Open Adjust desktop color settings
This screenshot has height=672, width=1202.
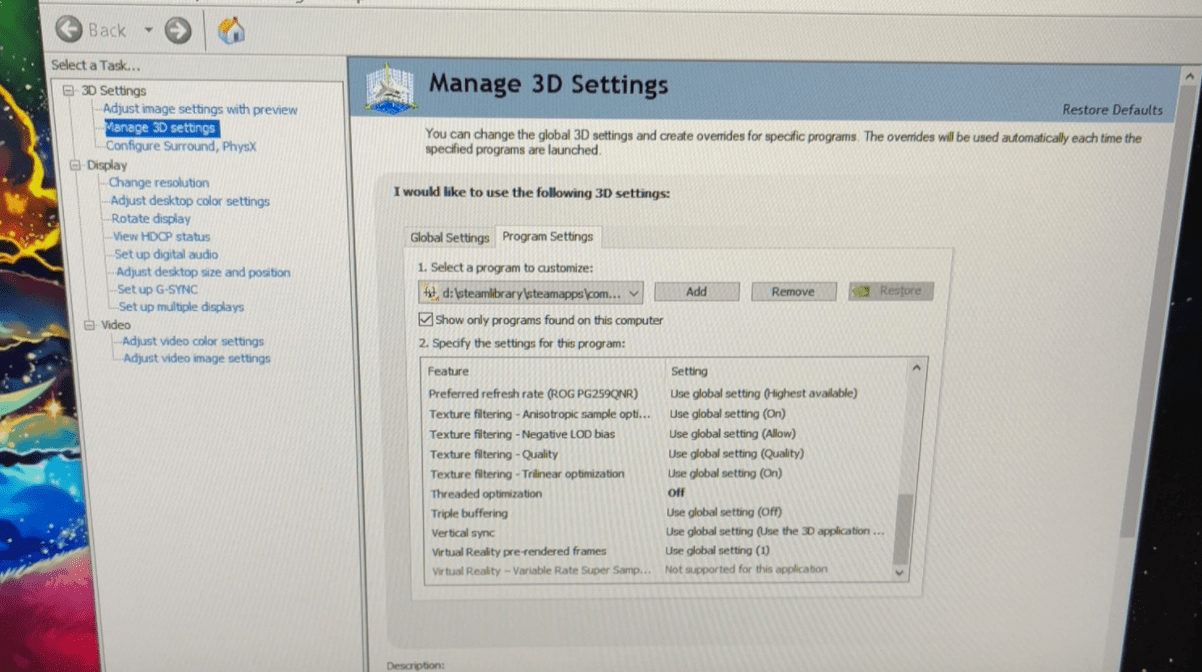(190, 201)
